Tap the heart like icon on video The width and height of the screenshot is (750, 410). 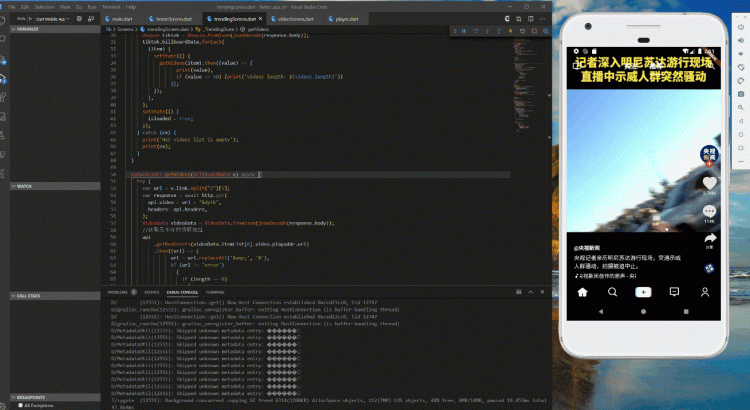709,183
